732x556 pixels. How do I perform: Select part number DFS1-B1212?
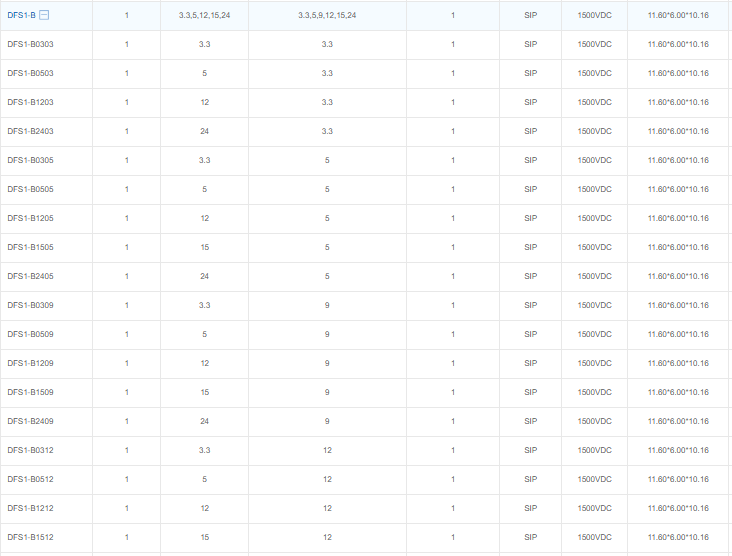pos(30,508)
